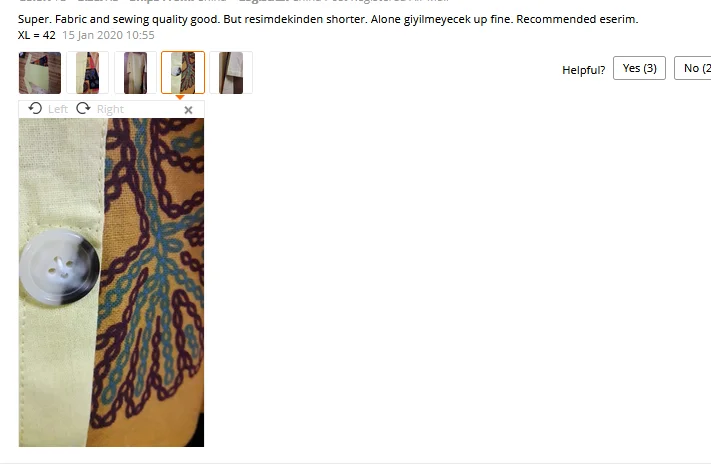Screen dimensions: 711x467
Task: Open the second review thumbnail showing red patterned fabric
Action: [88, 73]
